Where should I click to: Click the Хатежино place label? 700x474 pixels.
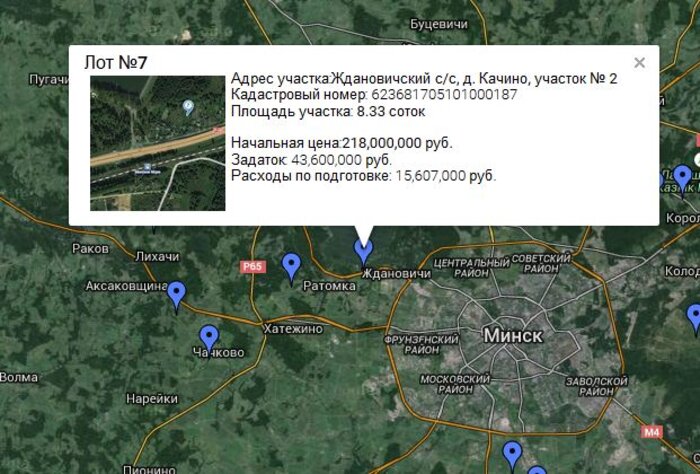[293, 328]
